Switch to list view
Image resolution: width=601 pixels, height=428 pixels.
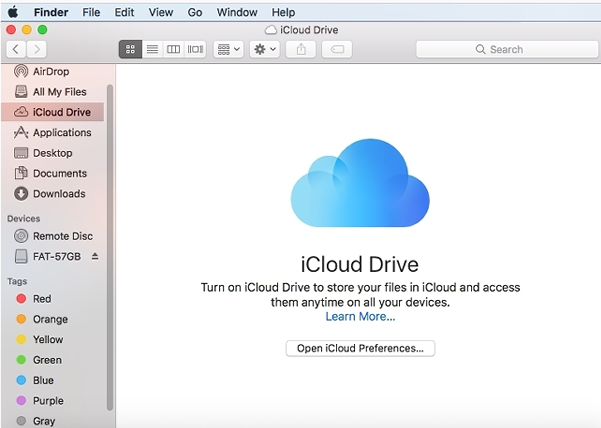click(153, 49)
